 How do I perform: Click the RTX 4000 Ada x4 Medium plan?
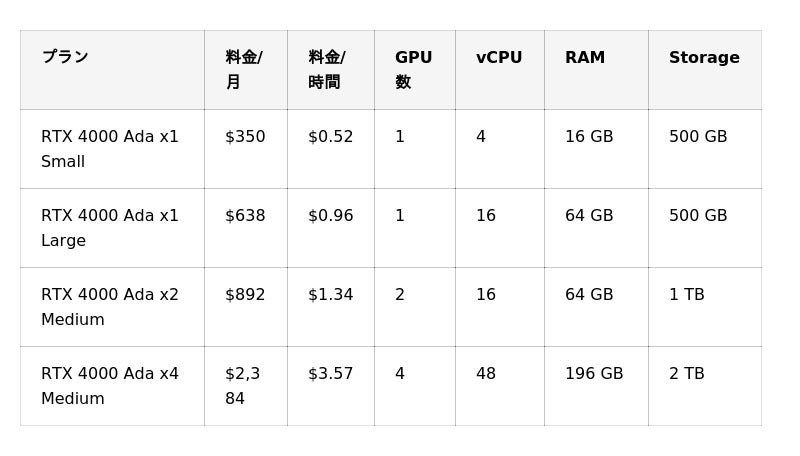(x=110, y=386)
